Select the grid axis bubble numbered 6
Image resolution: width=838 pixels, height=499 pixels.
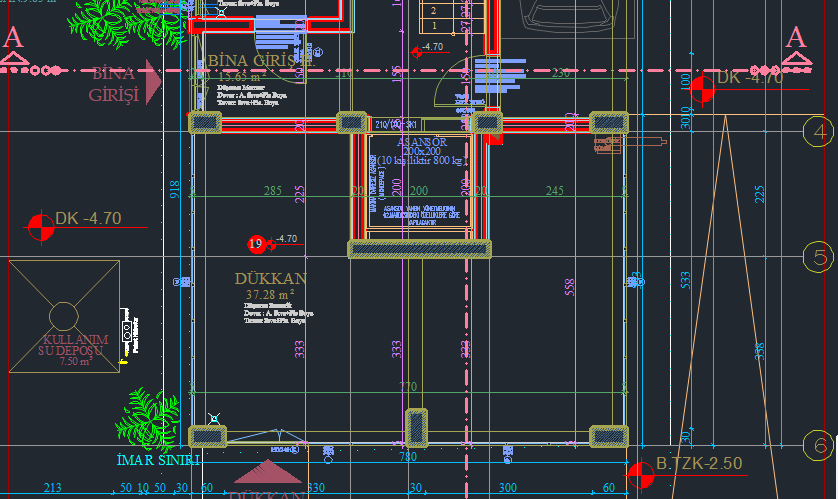pyautogui.click(x=819, y=445)
